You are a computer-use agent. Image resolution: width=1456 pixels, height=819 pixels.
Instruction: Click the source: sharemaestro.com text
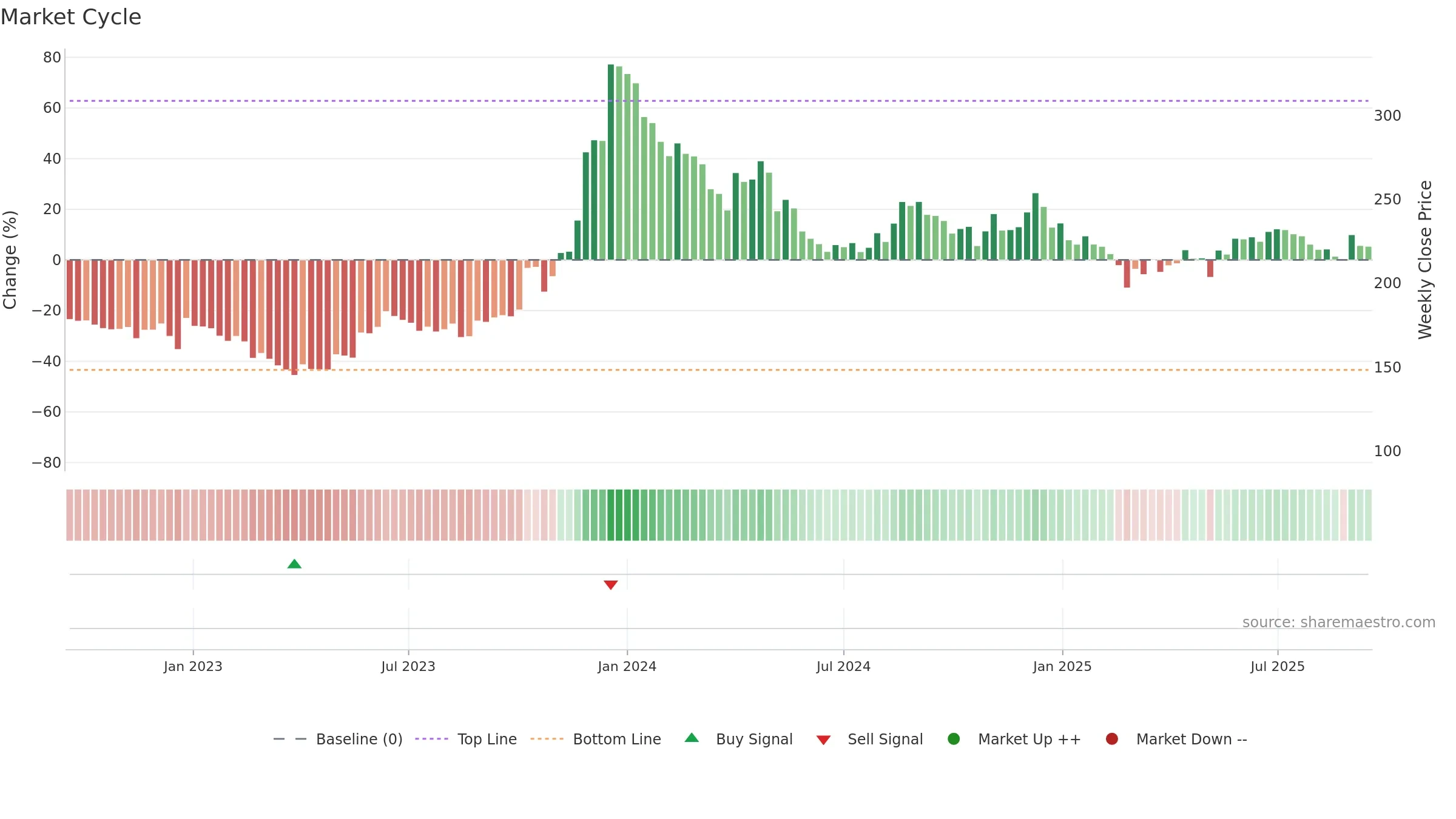(x=1339, y=622)
